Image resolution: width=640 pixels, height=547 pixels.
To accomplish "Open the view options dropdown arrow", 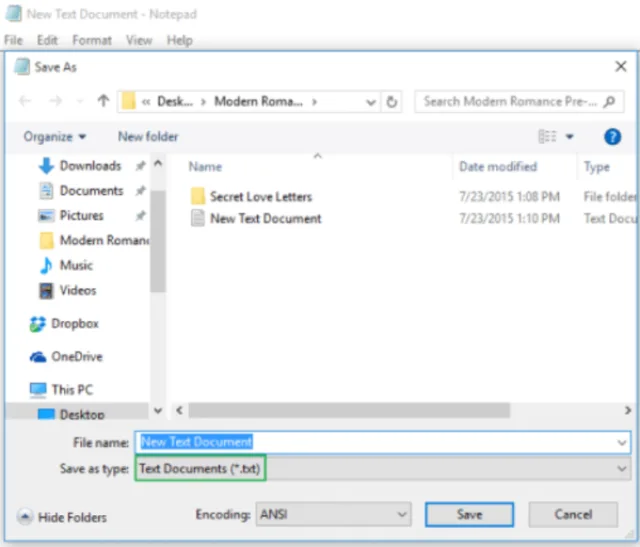I will tap(569, 136).
